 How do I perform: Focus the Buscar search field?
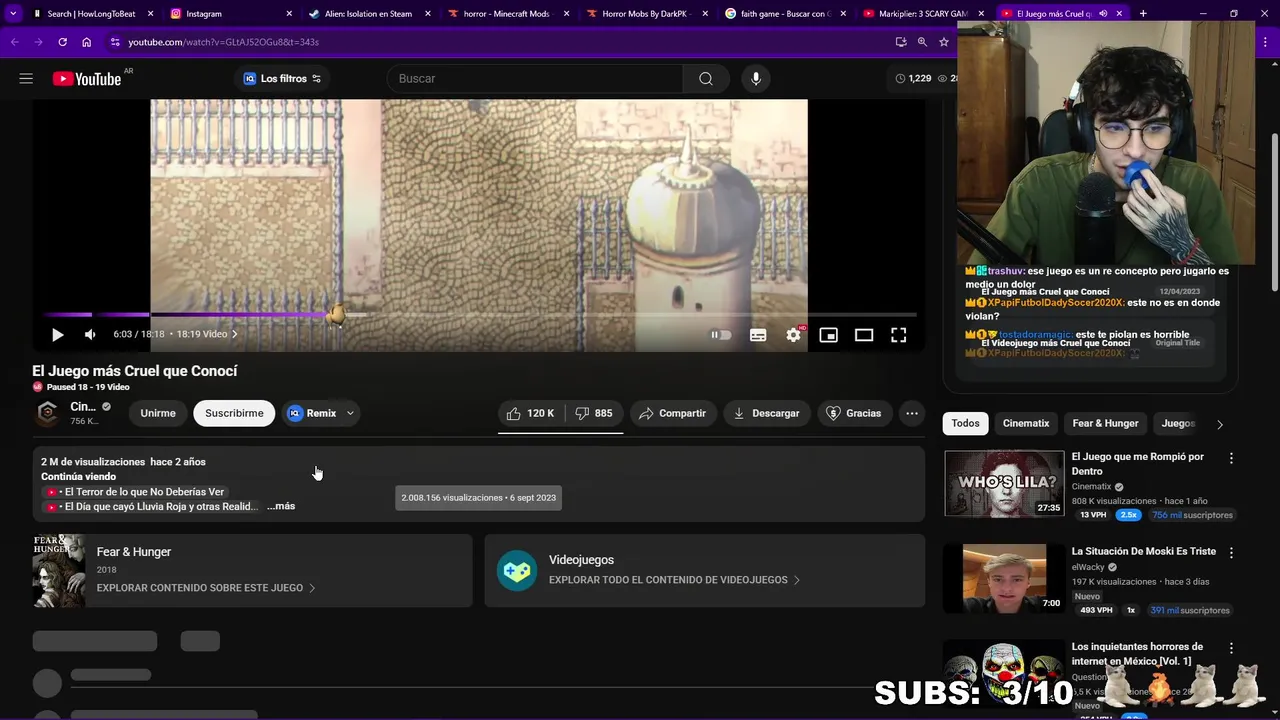pos(536,78)
